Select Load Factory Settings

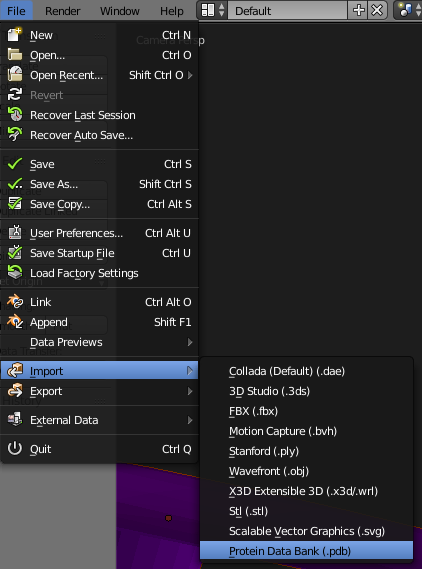click(x=99, y=273)
